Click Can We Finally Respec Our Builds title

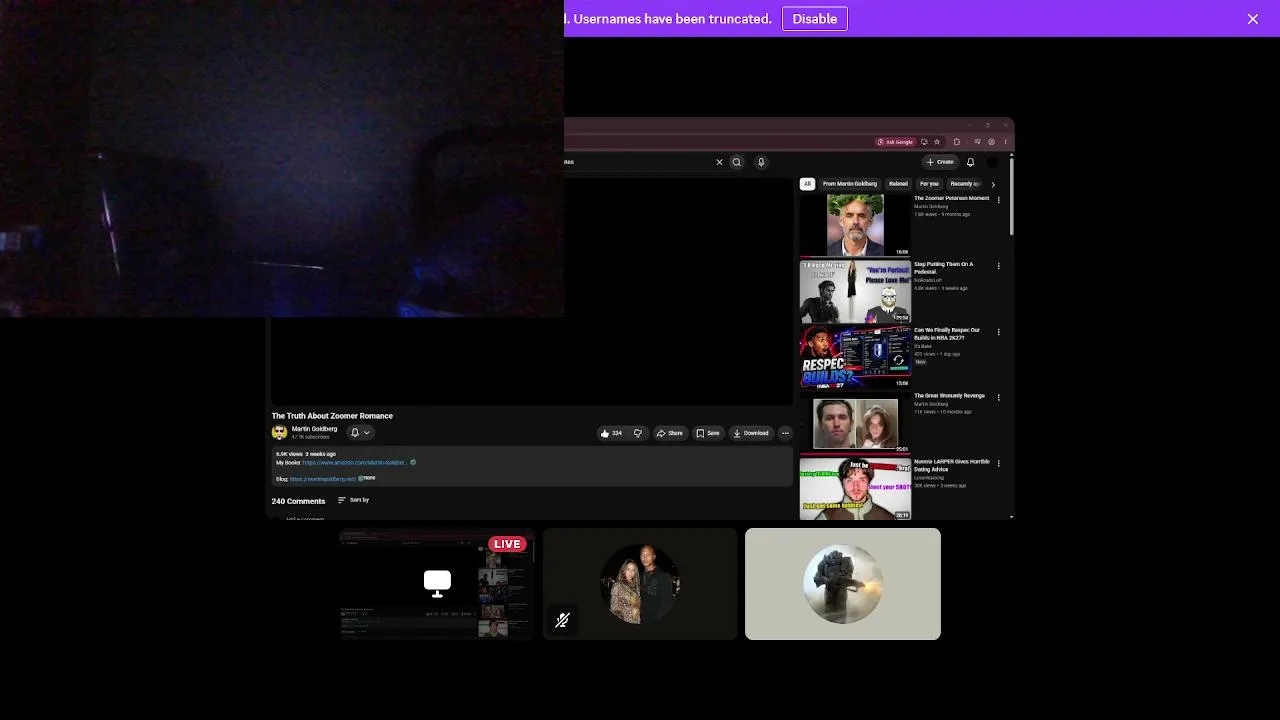pyautogui.click(x=947, y=334)
